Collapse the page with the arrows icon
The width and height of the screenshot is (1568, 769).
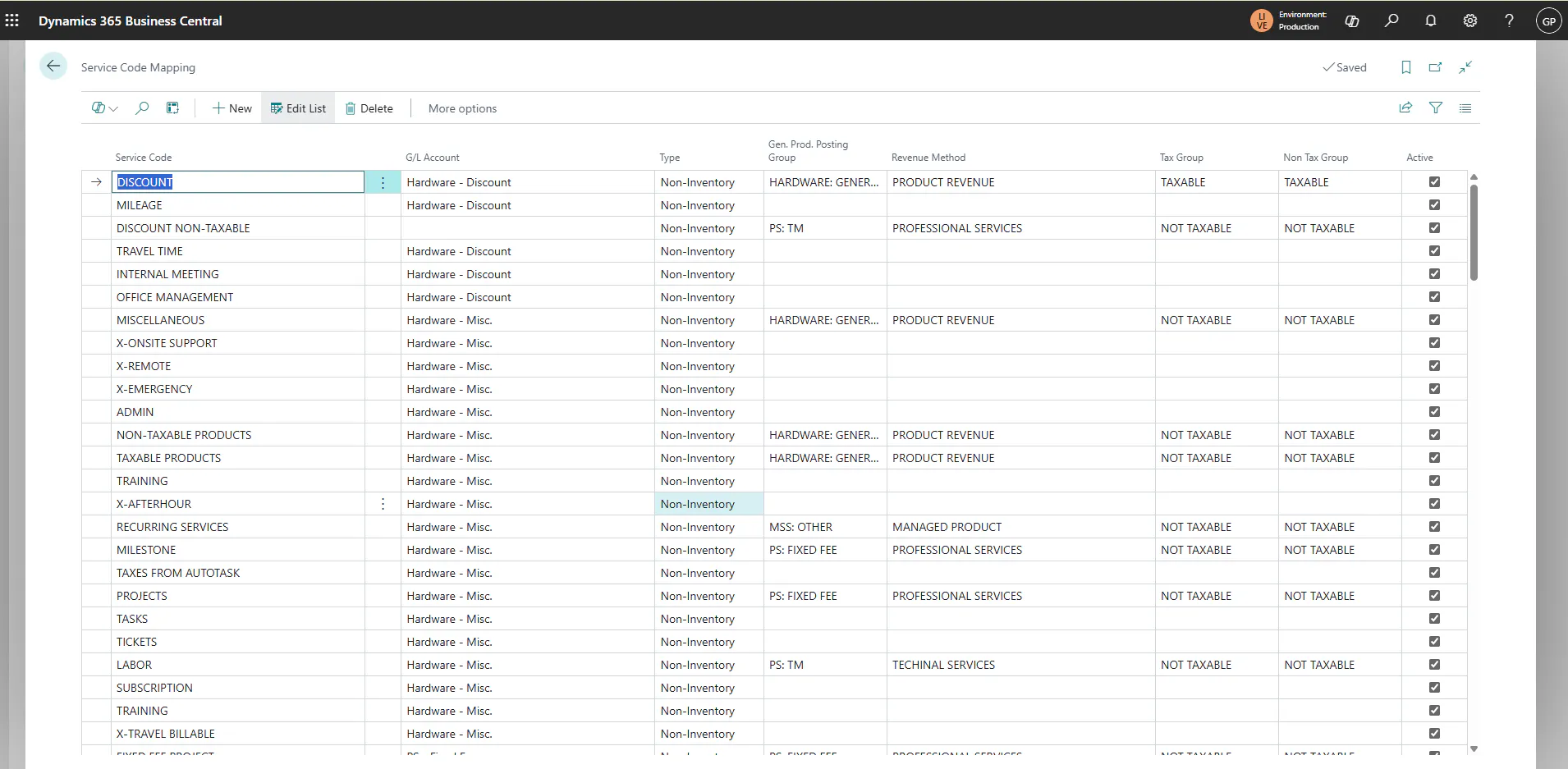[1465, 67]
